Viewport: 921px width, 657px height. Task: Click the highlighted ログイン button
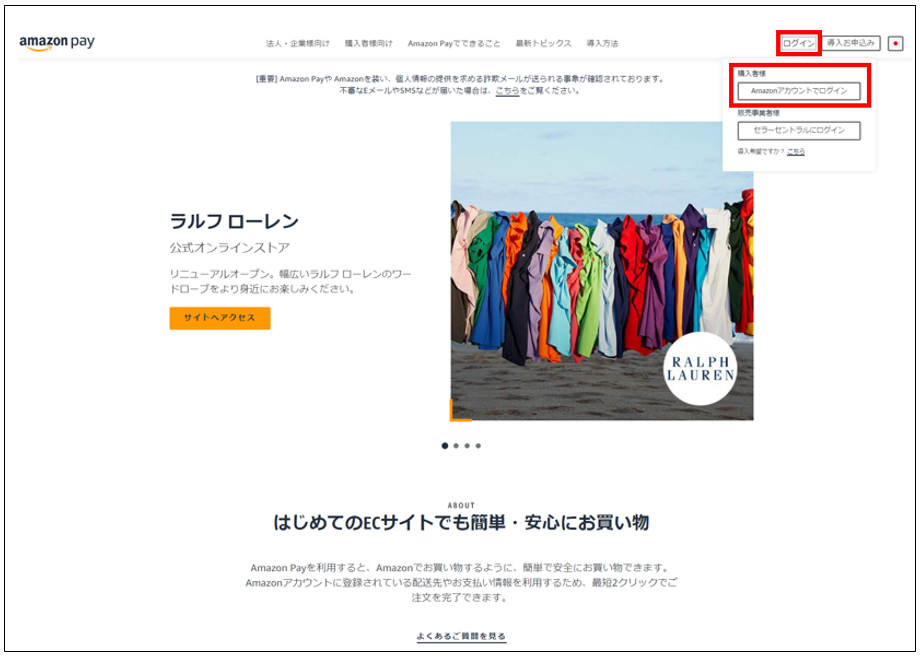pos(797,44)
